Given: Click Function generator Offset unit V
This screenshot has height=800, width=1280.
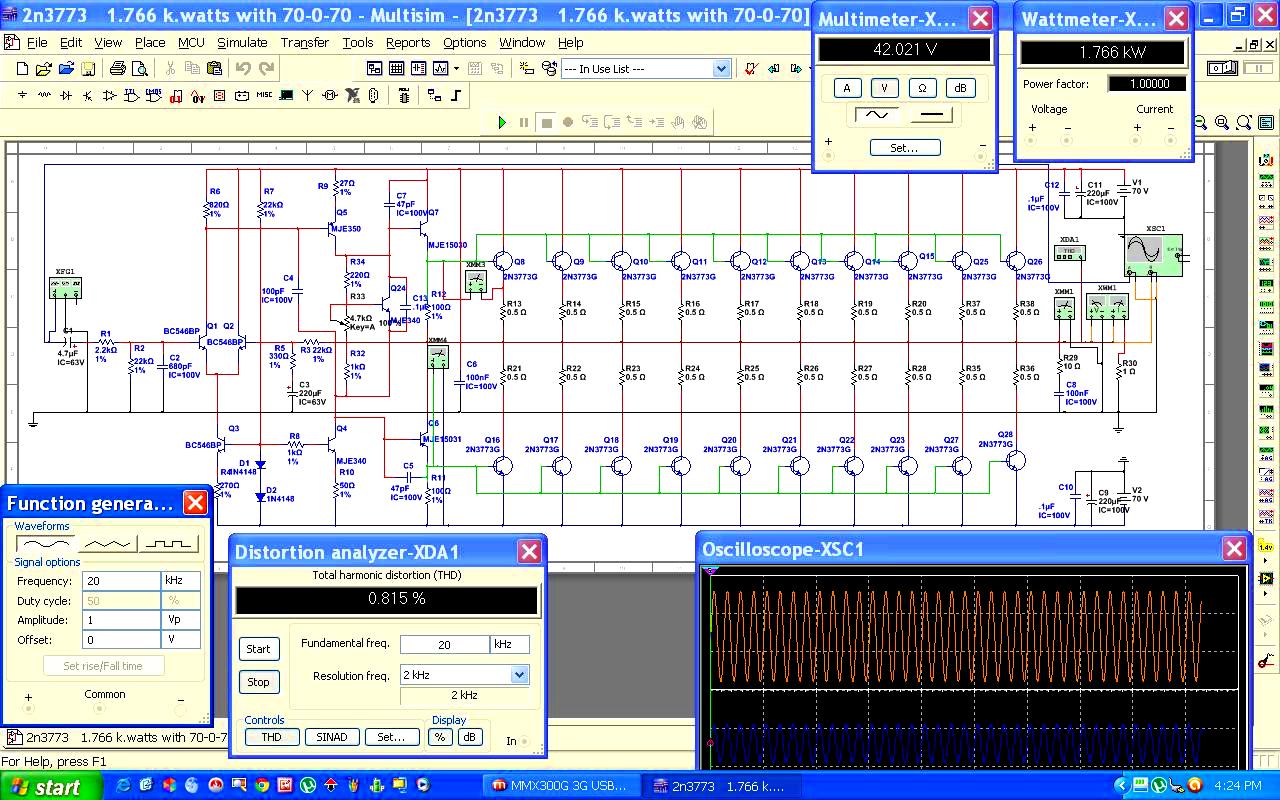Looking at the screenshot, I should [180, 639].
